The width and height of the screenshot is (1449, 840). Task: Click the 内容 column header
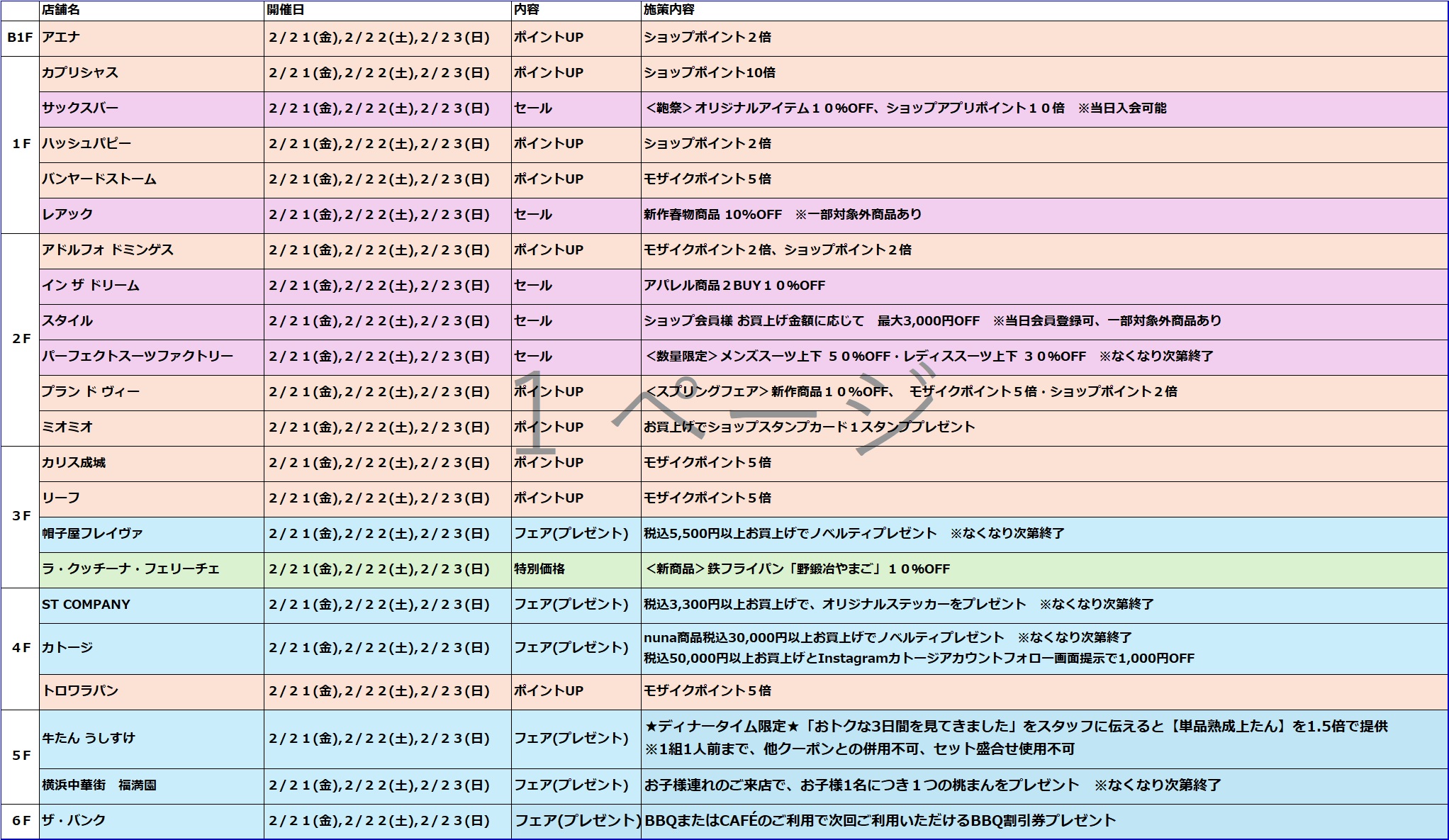coord(576,10)
